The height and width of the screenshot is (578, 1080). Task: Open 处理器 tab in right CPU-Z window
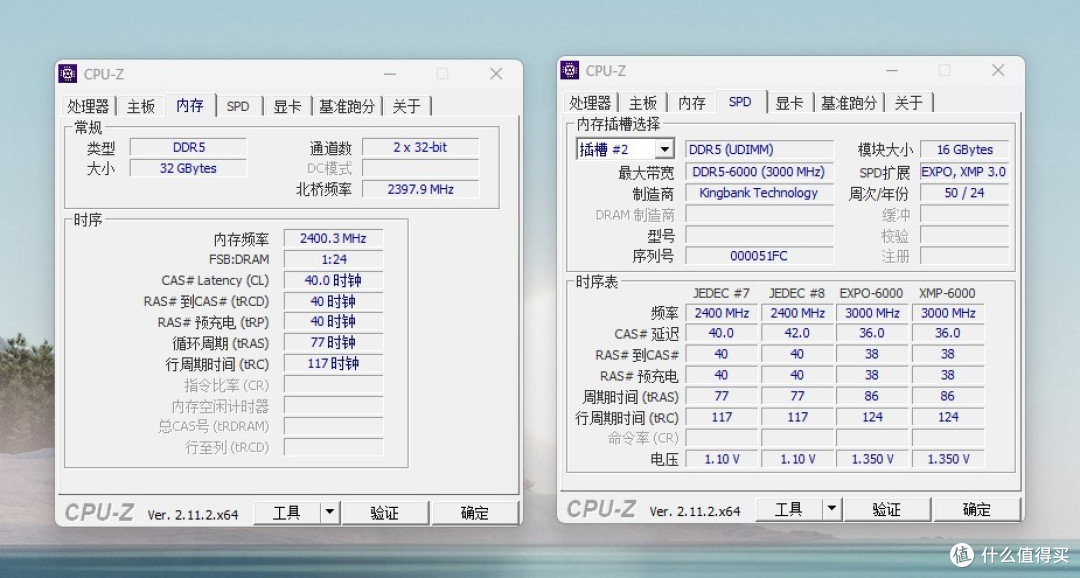pyautogui.click(x=590, y=103)
